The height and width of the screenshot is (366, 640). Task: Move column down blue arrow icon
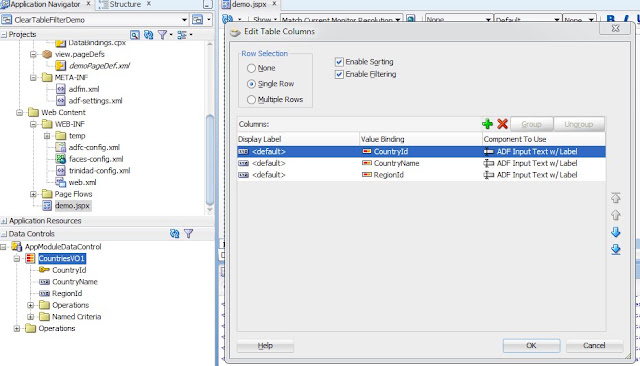pos(616,232)
